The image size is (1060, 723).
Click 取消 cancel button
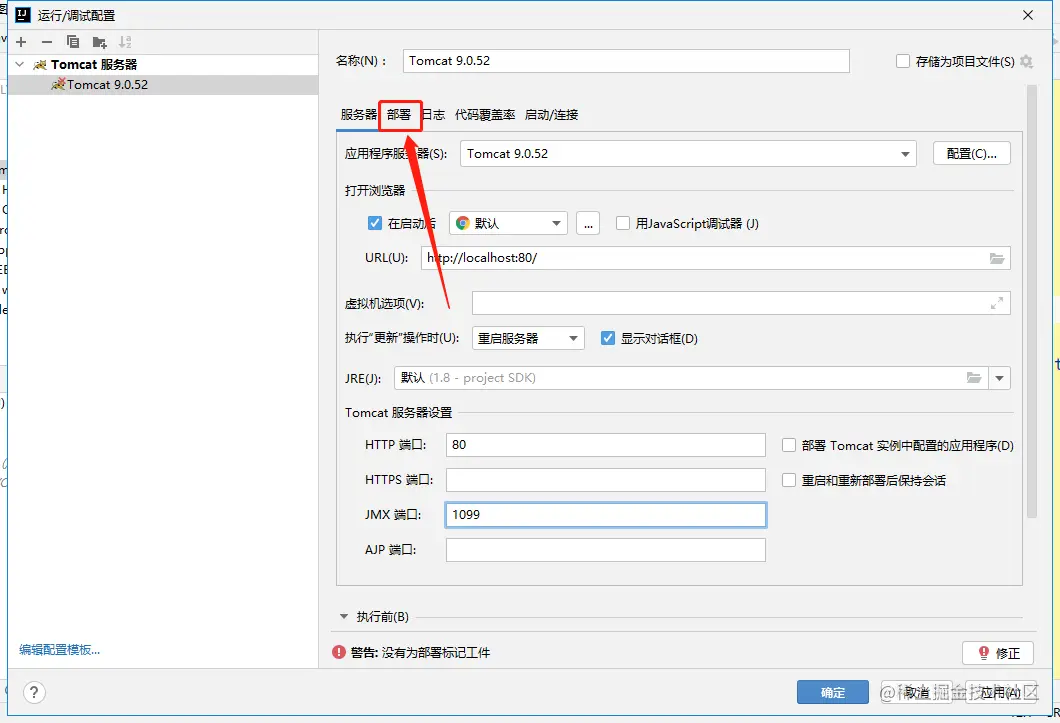click(917, 693)
